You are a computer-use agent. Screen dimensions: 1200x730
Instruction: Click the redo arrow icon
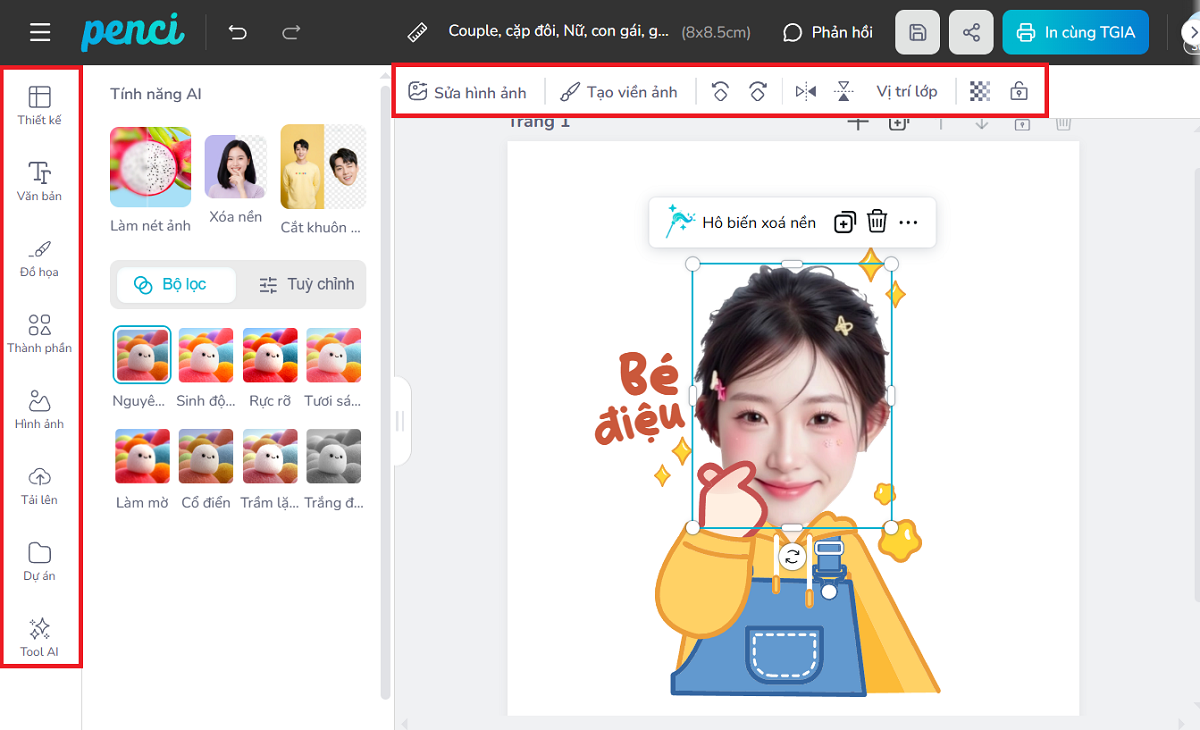click(x=291, y=33)
